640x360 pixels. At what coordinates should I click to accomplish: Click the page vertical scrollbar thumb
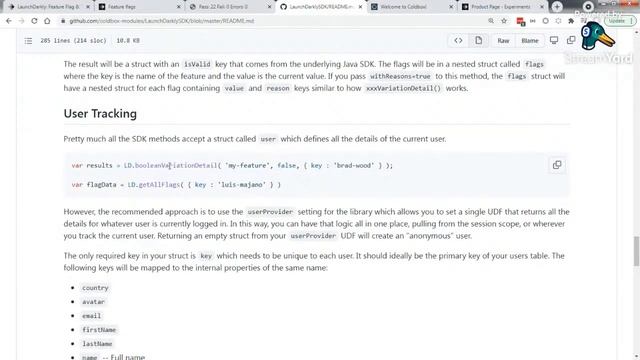(x=636, y=251)
